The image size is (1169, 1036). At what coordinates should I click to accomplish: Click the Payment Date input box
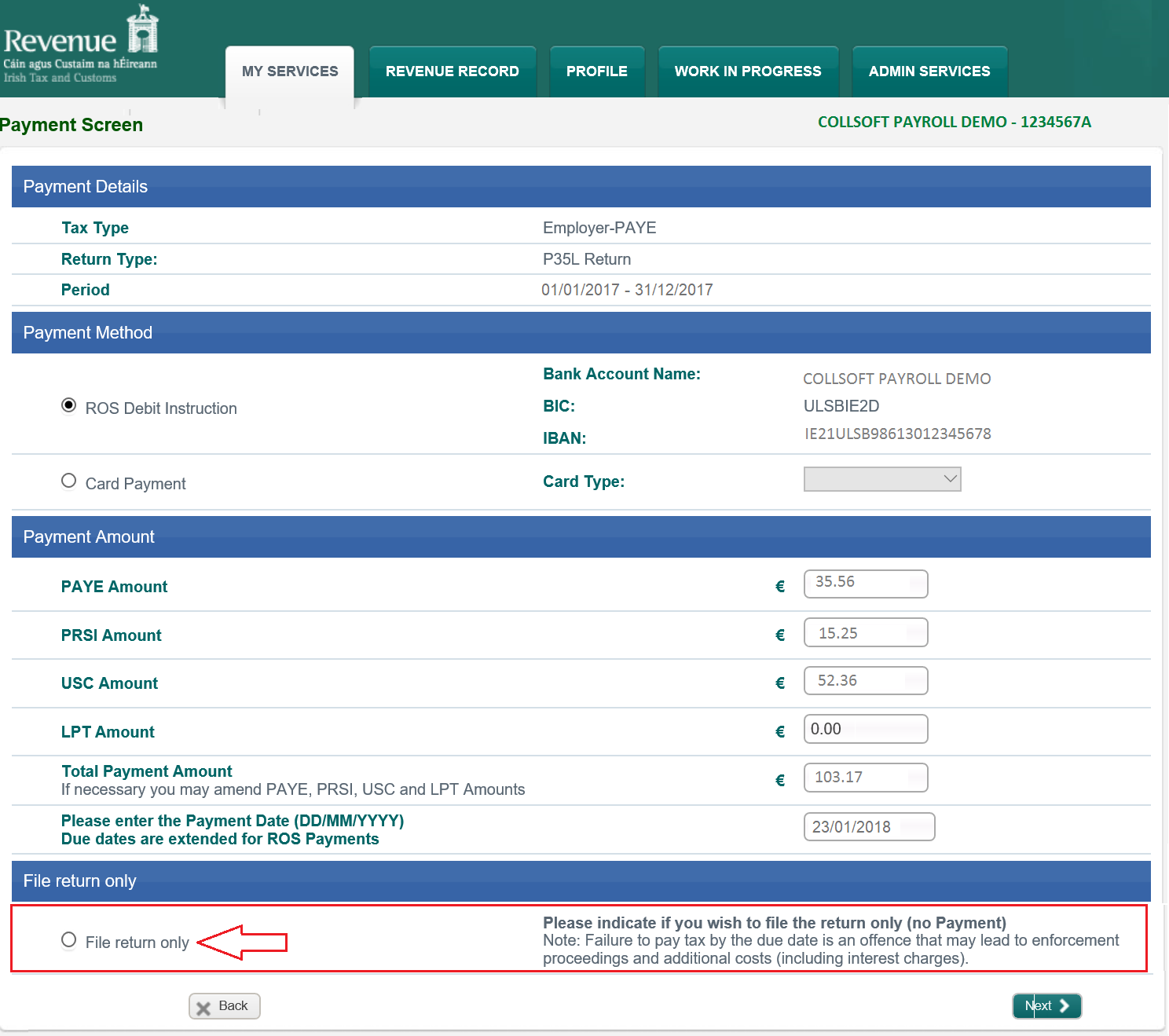coord(868,827)
